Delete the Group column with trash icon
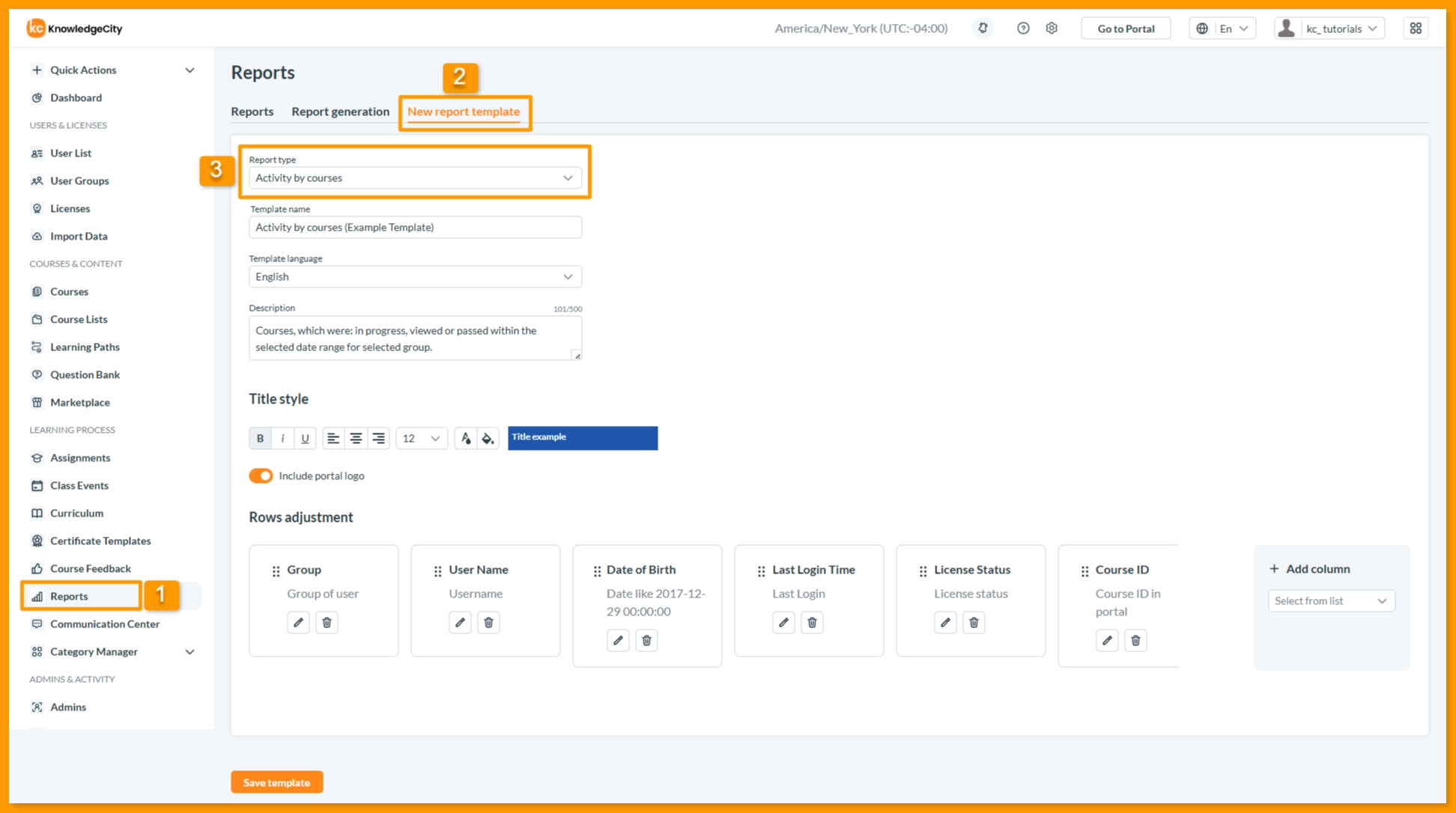 pos(327,622)
